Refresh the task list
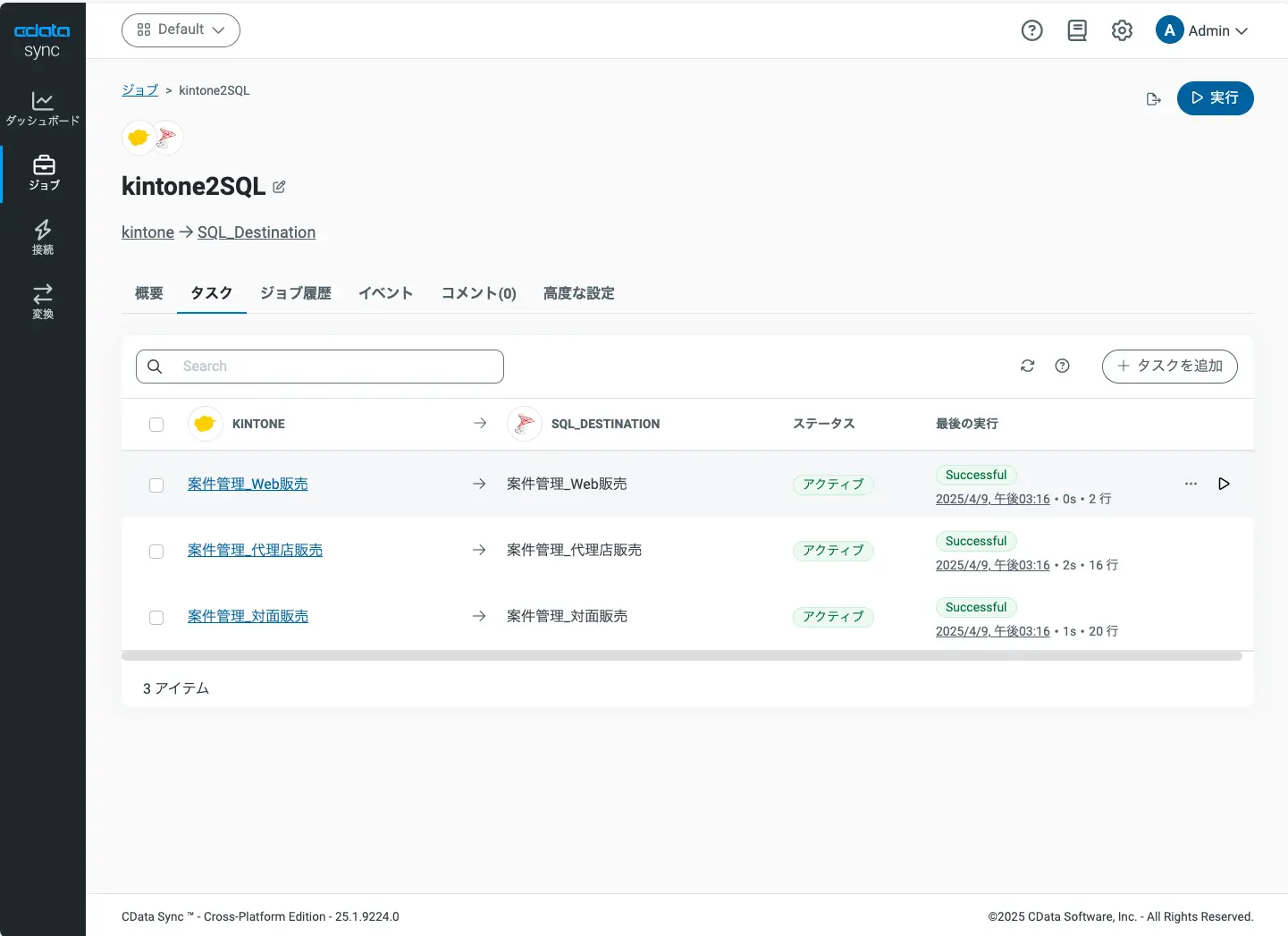This screenshot has height=936, width=1288. click(1027, 366)
